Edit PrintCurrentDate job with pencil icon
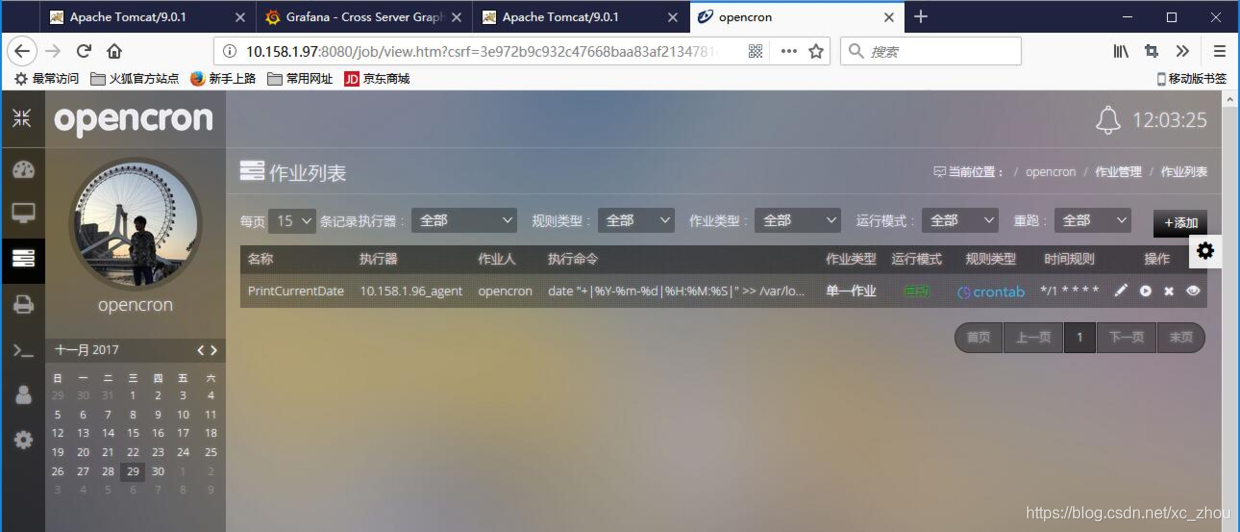The image size is (1240, 532). point(1121,290)
